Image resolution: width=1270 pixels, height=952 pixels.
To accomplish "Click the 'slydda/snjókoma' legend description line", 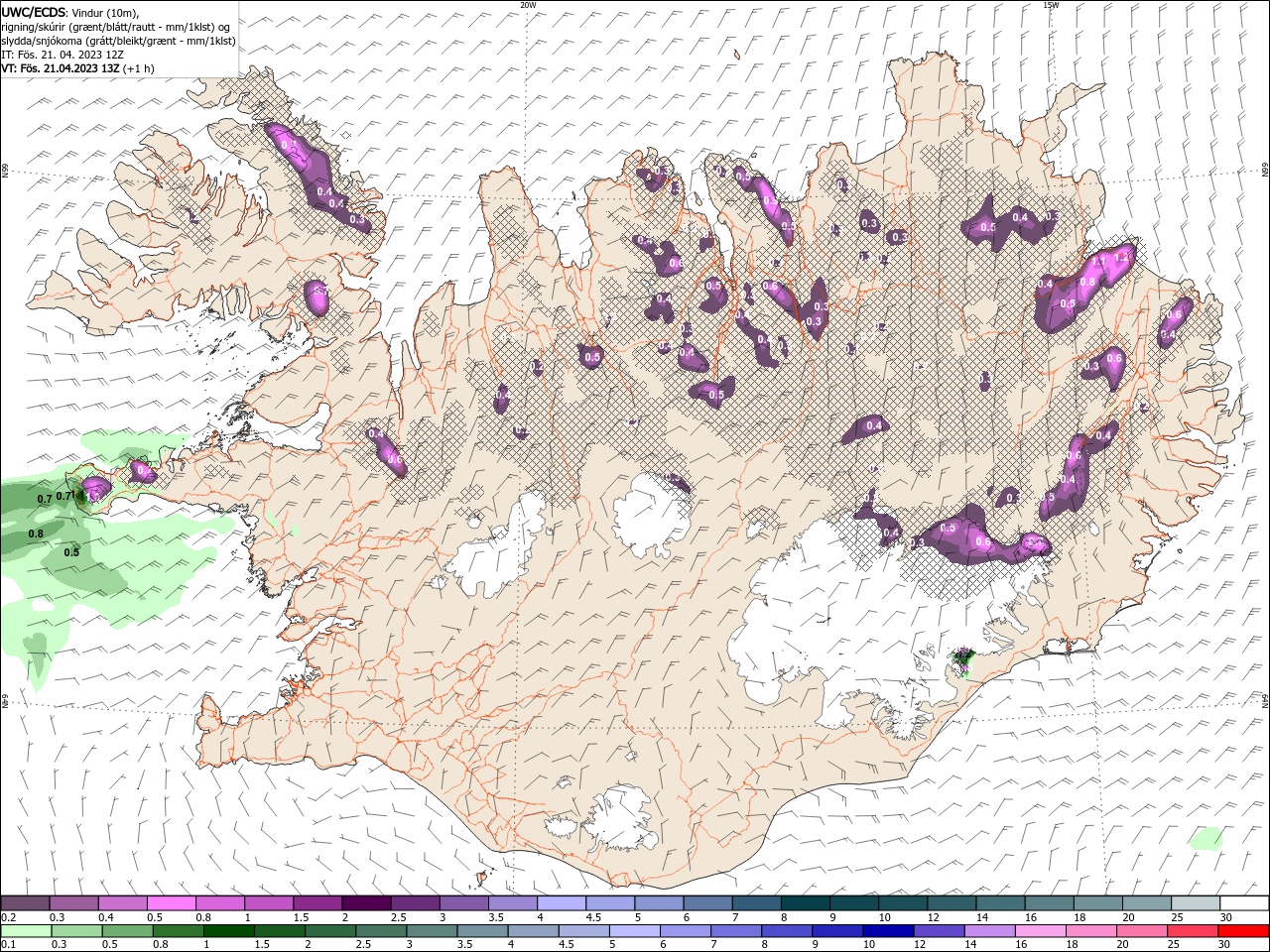I will (x=118, y=41).
